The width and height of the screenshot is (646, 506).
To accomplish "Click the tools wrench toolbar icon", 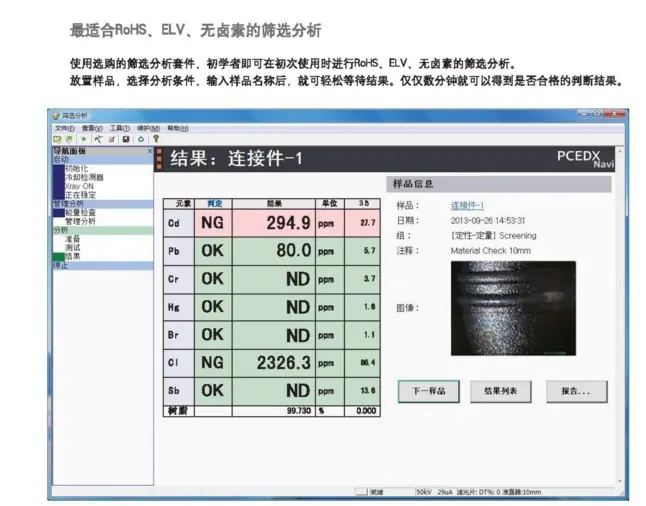I will (x=98, y=139).
